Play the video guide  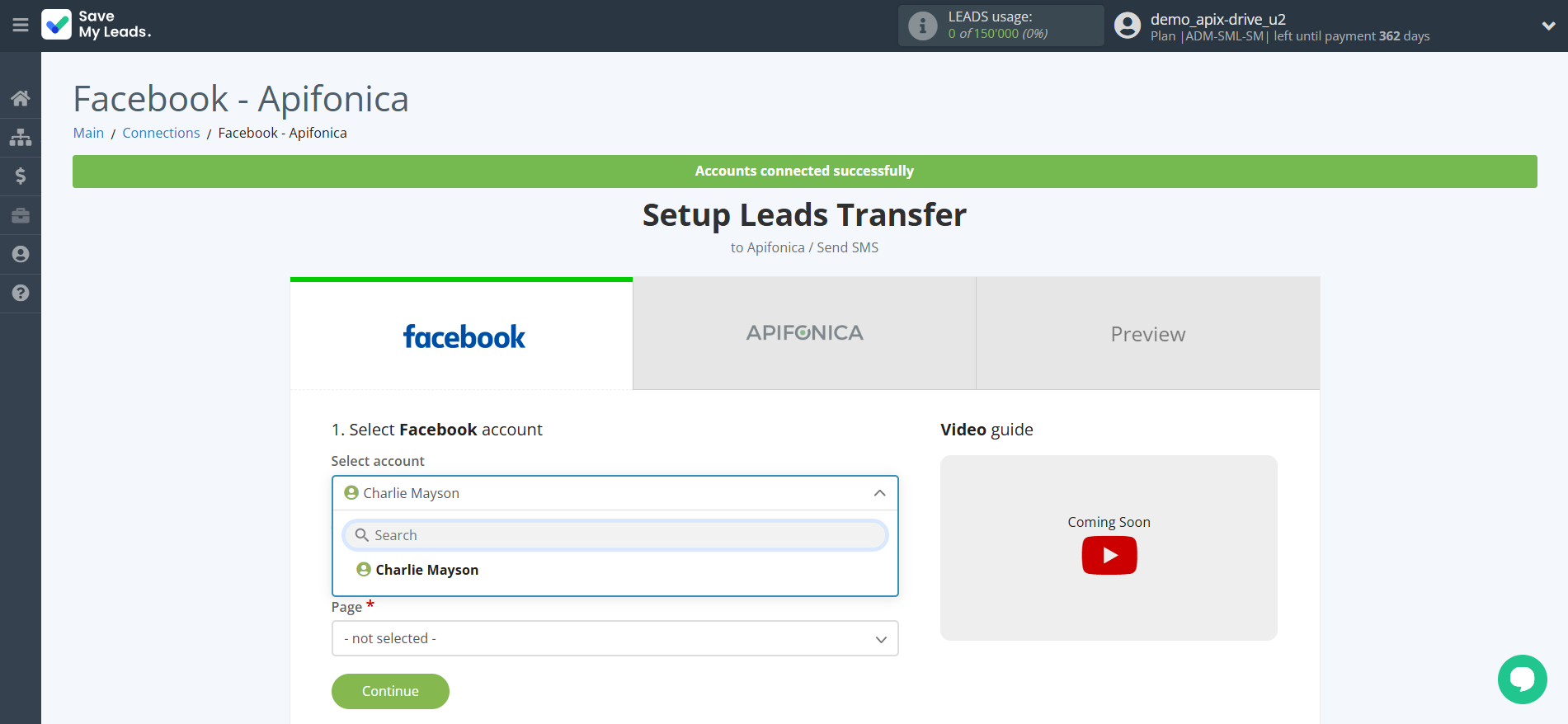[x=1109, y=555]
